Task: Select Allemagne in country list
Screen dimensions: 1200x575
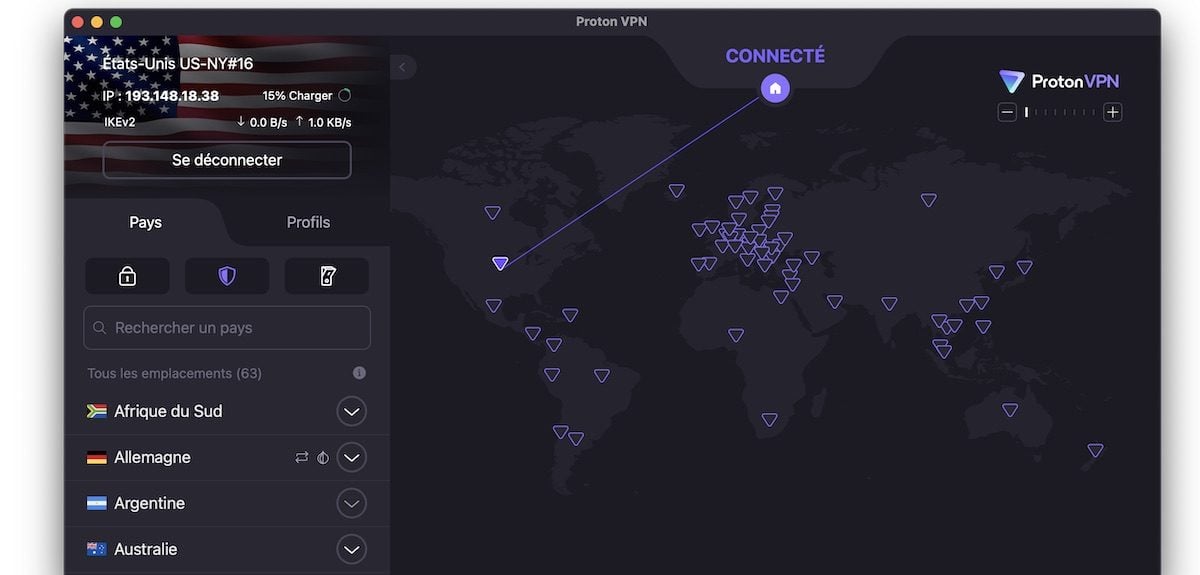Action: 227,457
